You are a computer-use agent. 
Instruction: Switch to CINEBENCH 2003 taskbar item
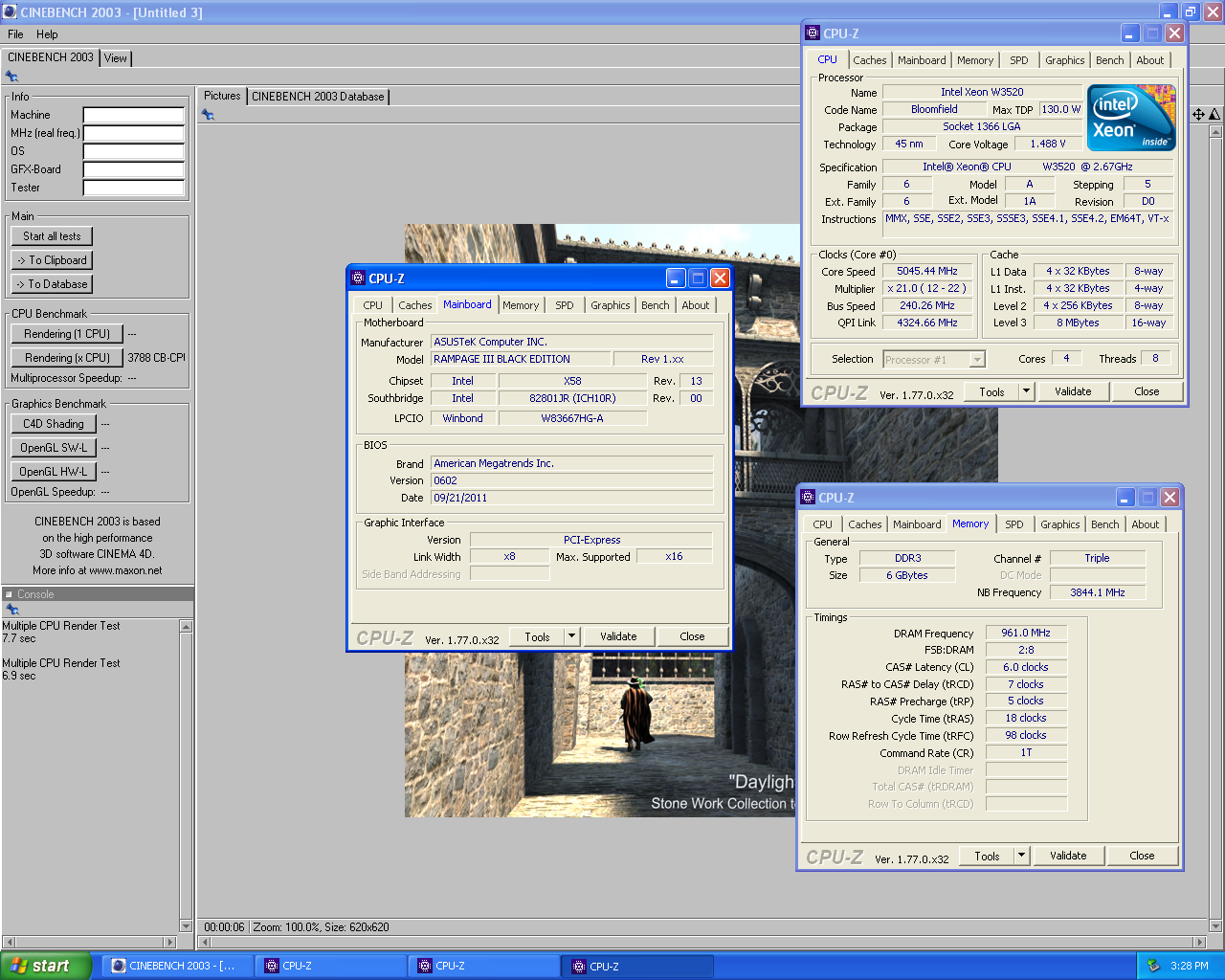pos(177,966)
